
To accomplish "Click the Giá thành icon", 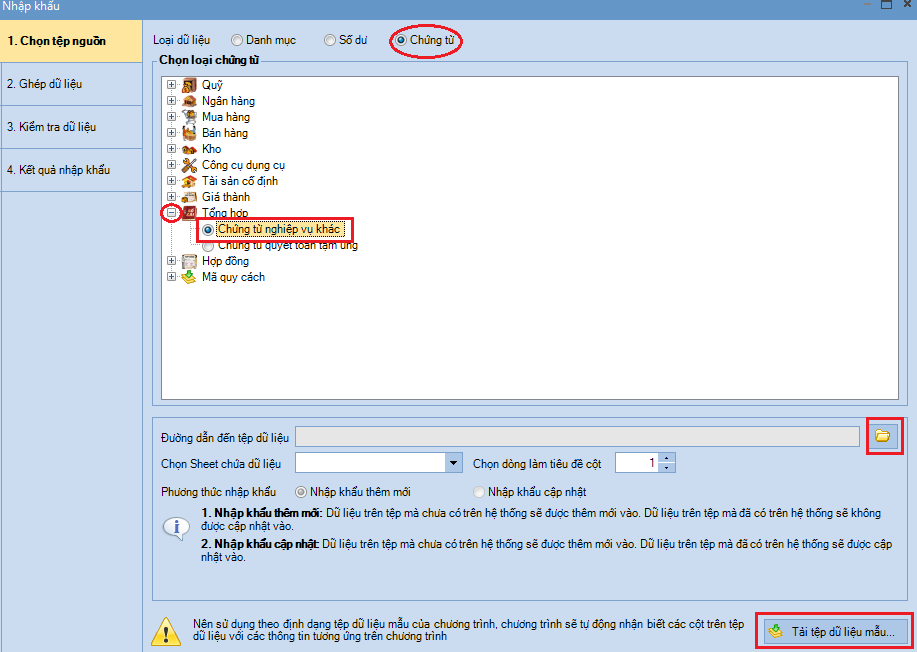I will point(189,197).
